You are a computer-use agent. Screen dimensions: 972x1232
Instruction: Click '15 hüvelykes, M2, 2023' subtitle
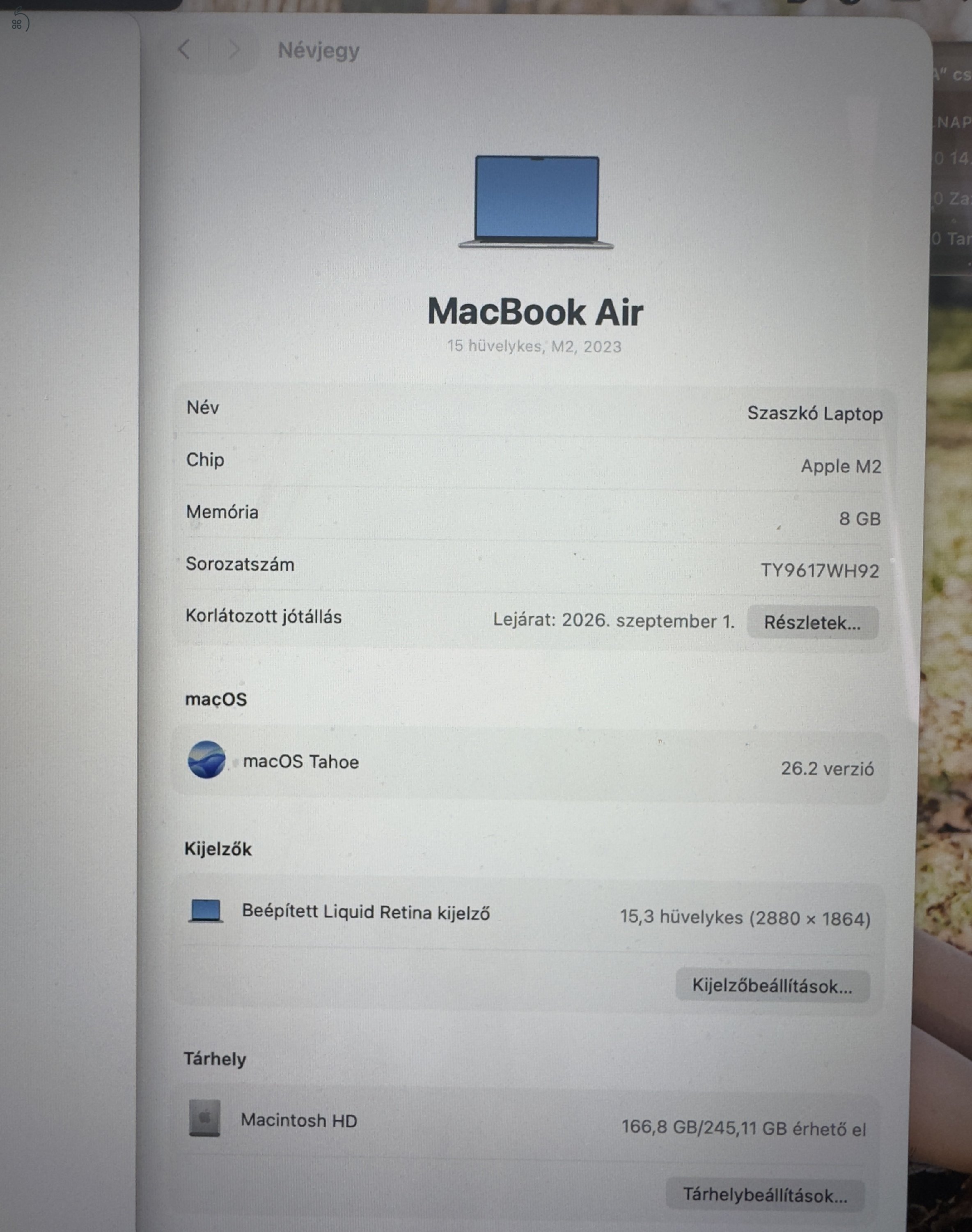534,346
